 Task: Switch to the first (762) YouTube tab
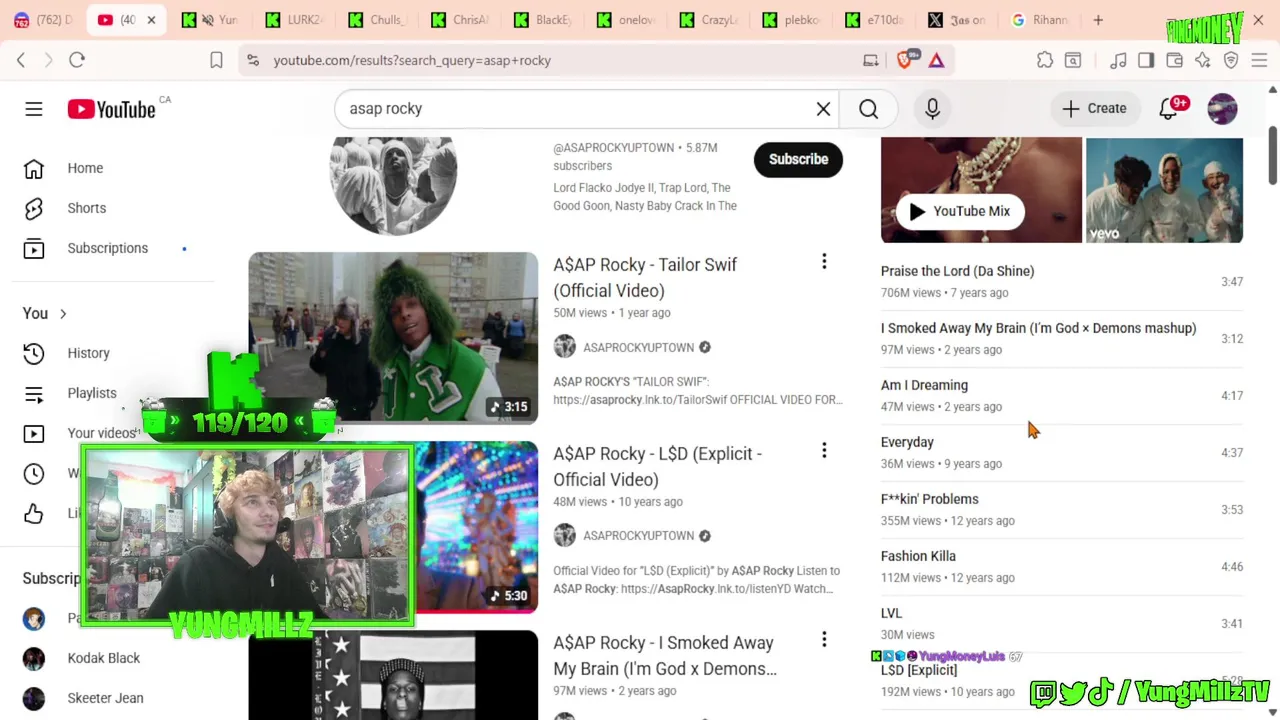point(41,20)
